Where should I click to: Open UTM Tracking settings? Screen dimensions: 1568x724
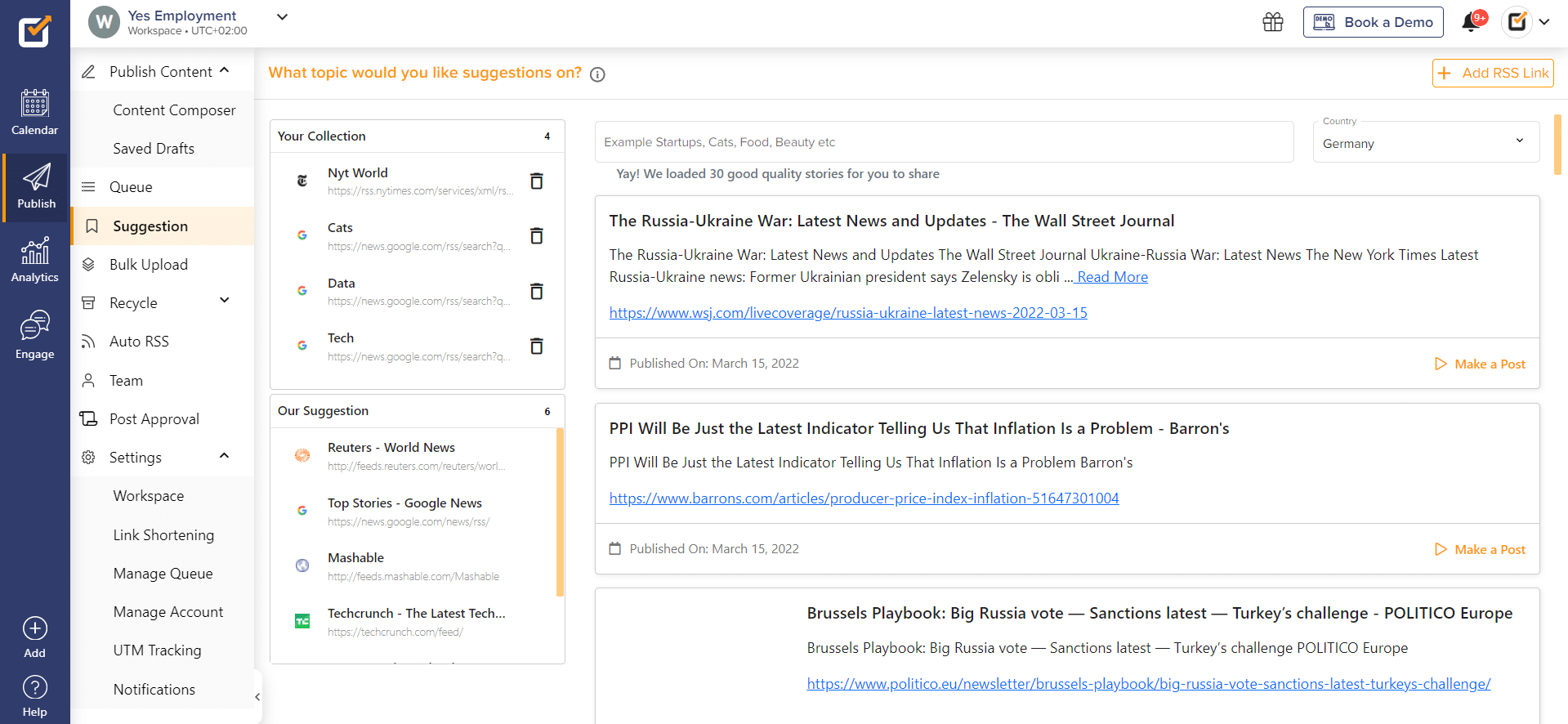click(x=157, y=650)
